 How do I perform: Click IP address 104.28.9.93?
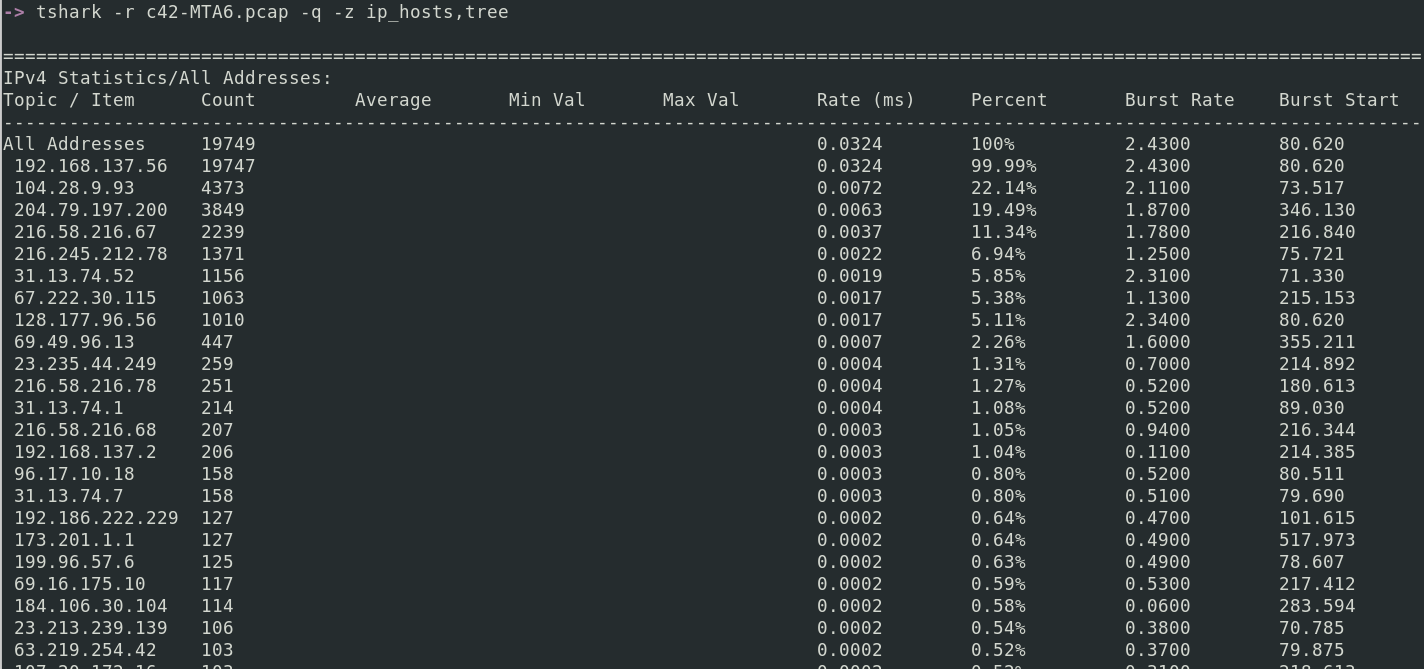click(x=74, y=188)
